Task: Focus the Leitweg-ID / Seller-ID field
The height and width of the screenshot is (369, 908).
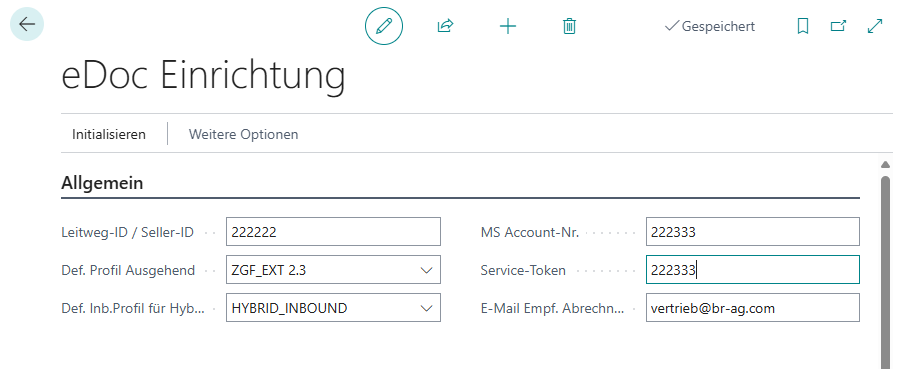Action: (x=333, y=232)
